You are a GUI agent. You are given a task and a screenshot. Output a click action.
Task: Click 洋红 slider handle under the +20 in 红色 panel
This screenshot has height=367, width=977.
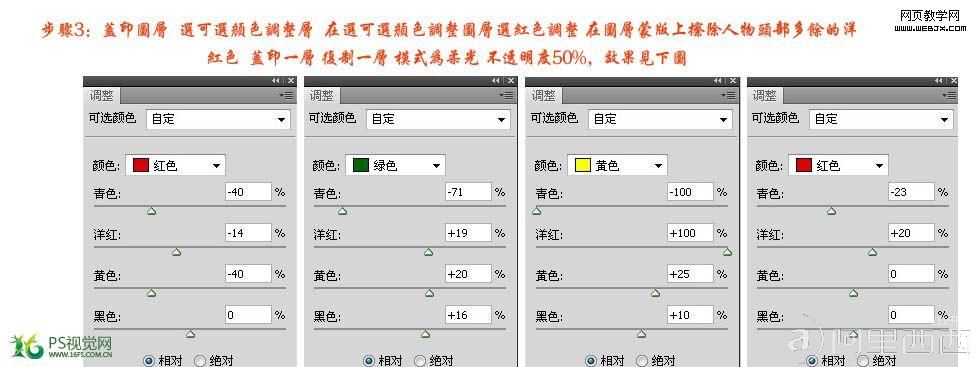click(872, 252)
